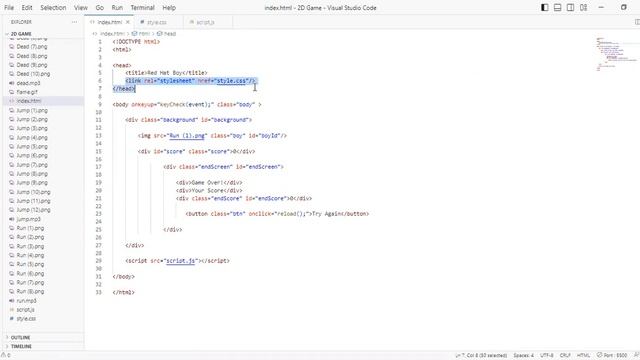Open Jump (2).png in Explorer
The width and height of the screenshot is (640, 360).
click(32, 120)
